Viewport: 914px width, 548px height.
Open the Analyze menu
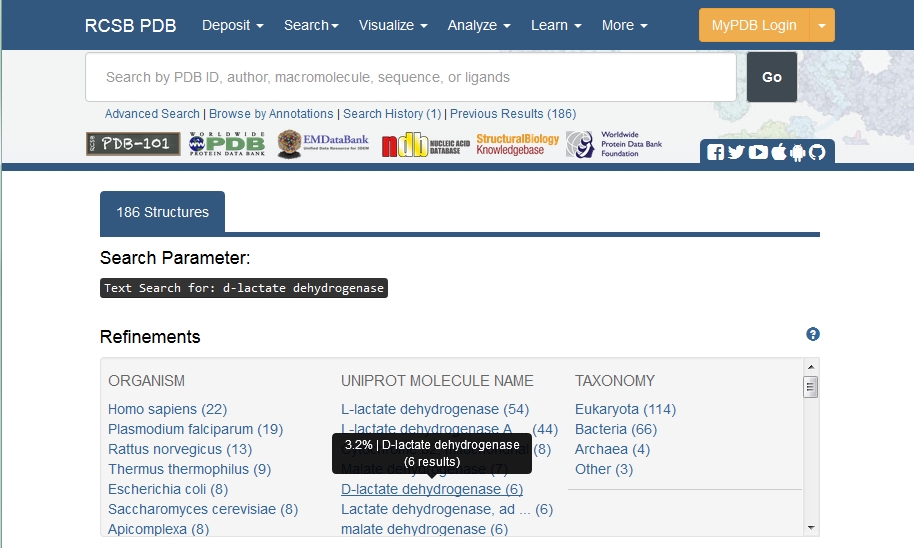(x=479, y=25)
